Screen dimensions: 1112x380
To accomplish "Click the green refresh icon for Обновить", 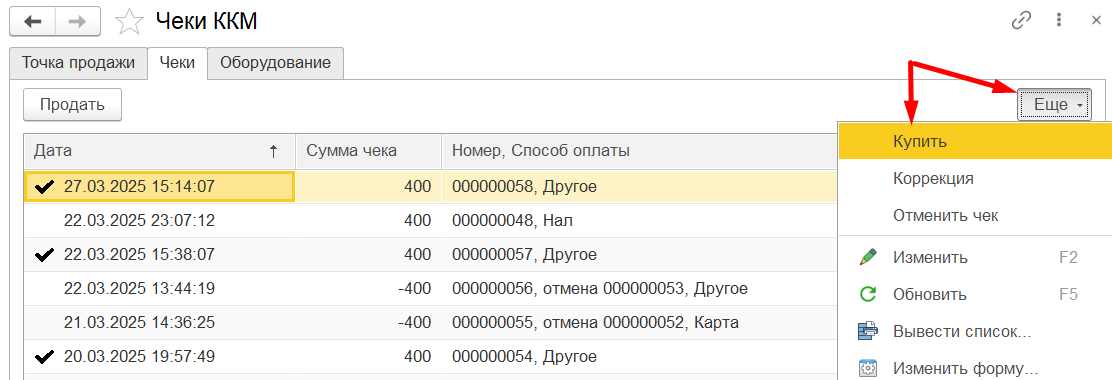I will 867,294.
